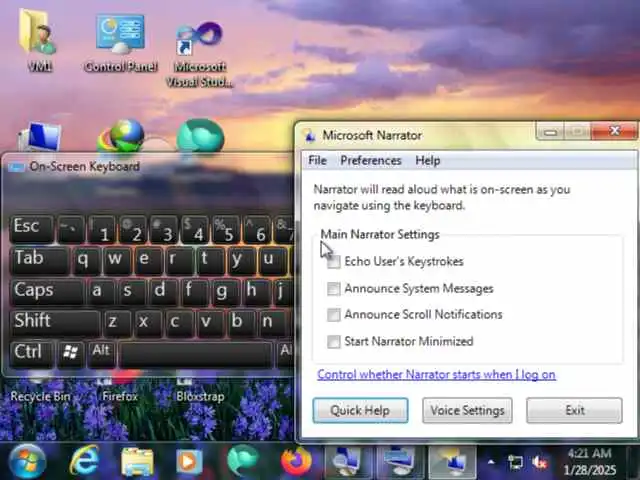
Task: Click the Exit button in Narrator
Action: (574, 410)
